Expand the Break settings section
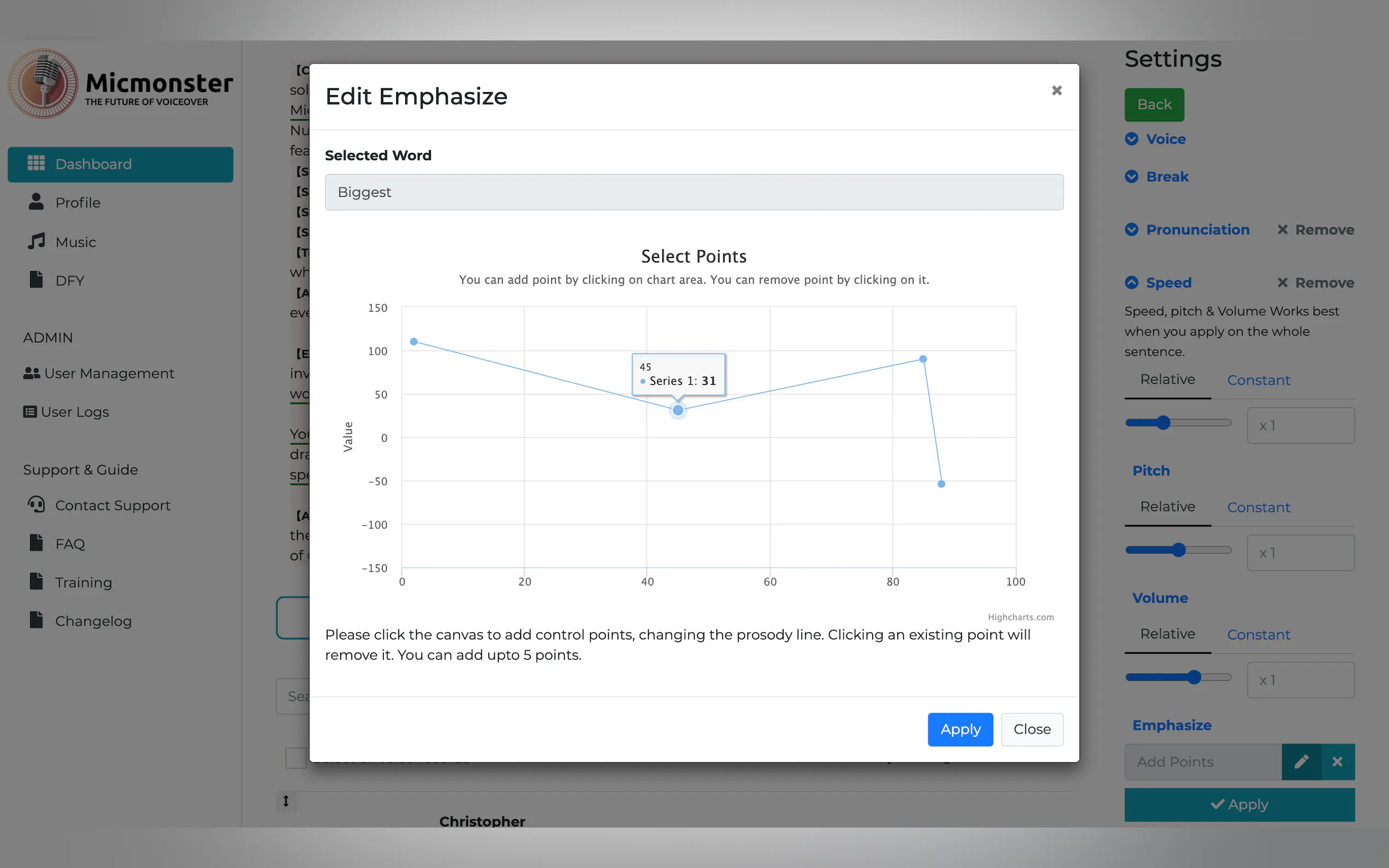Screen dimensions: 1389x868 pos(1132,176)
